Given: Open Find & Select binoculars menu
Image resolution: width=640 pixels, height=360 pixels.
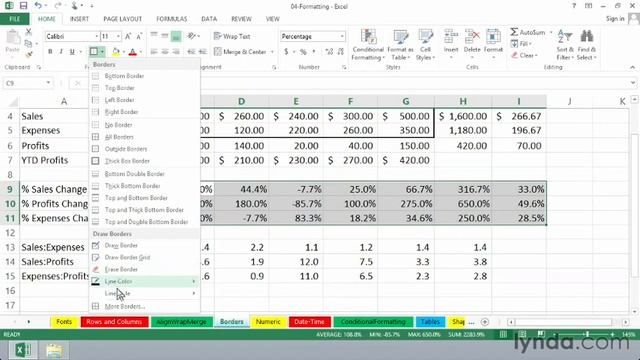Looking at the screenshot, I should tap(587, 45).
